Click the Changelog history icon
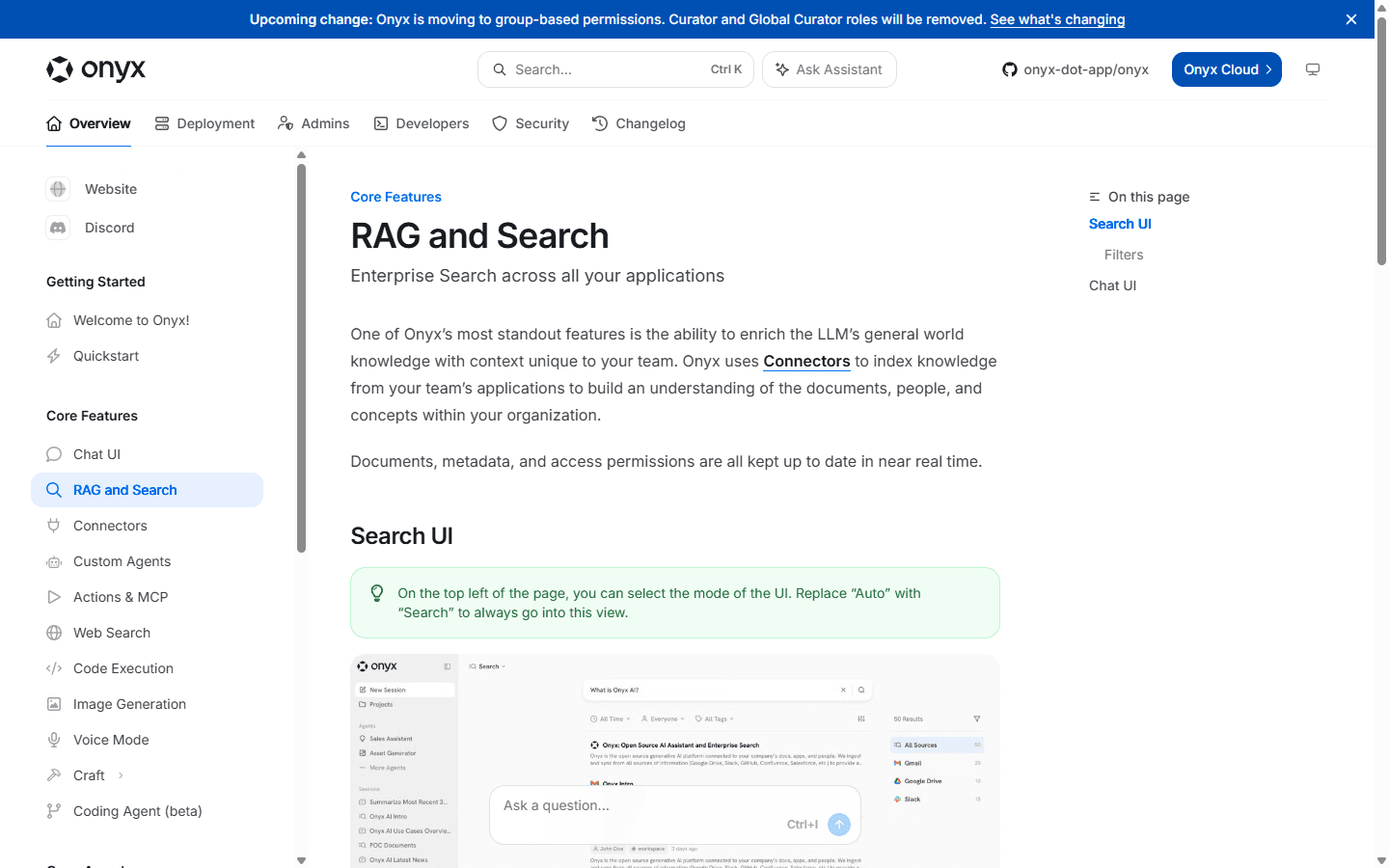Image resolution: width=1389 pixels, height=868 pixels. coord(600,123)
